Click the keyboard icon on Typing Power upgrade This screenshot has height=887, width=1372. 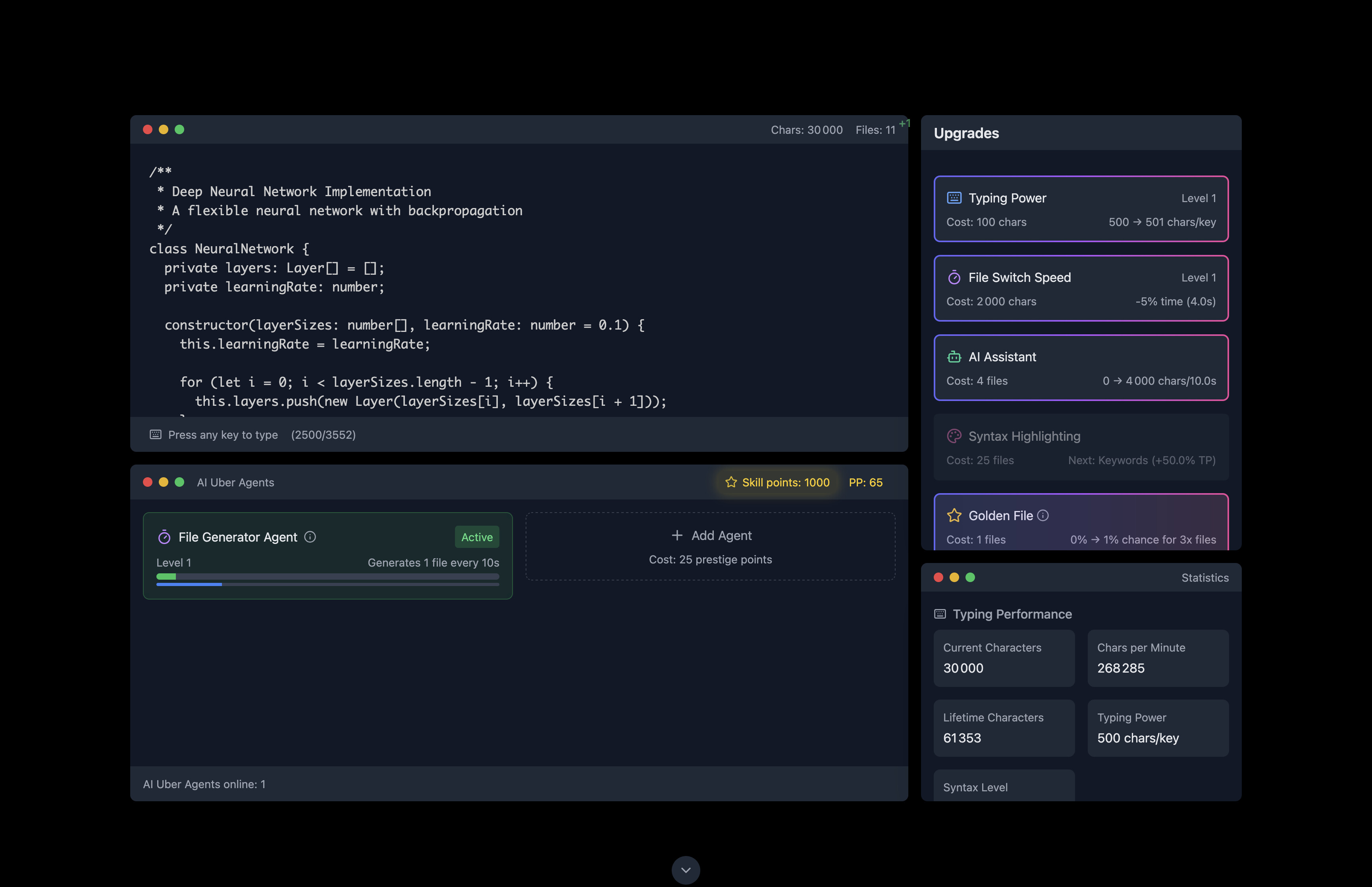[x=954, y=198]
